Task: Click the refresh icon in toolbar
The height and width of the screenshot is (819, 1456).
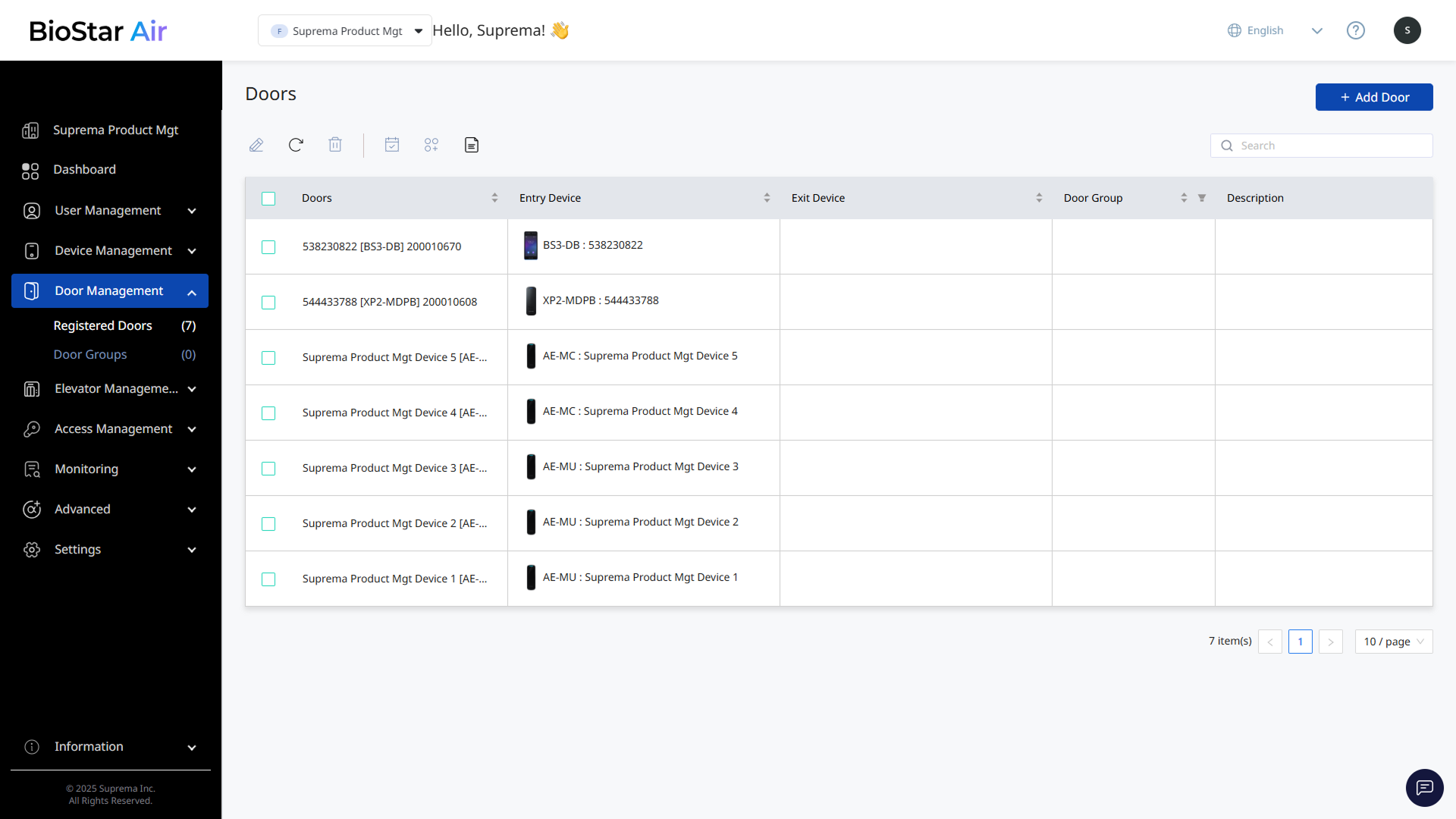Action: [x=296, y=145]
